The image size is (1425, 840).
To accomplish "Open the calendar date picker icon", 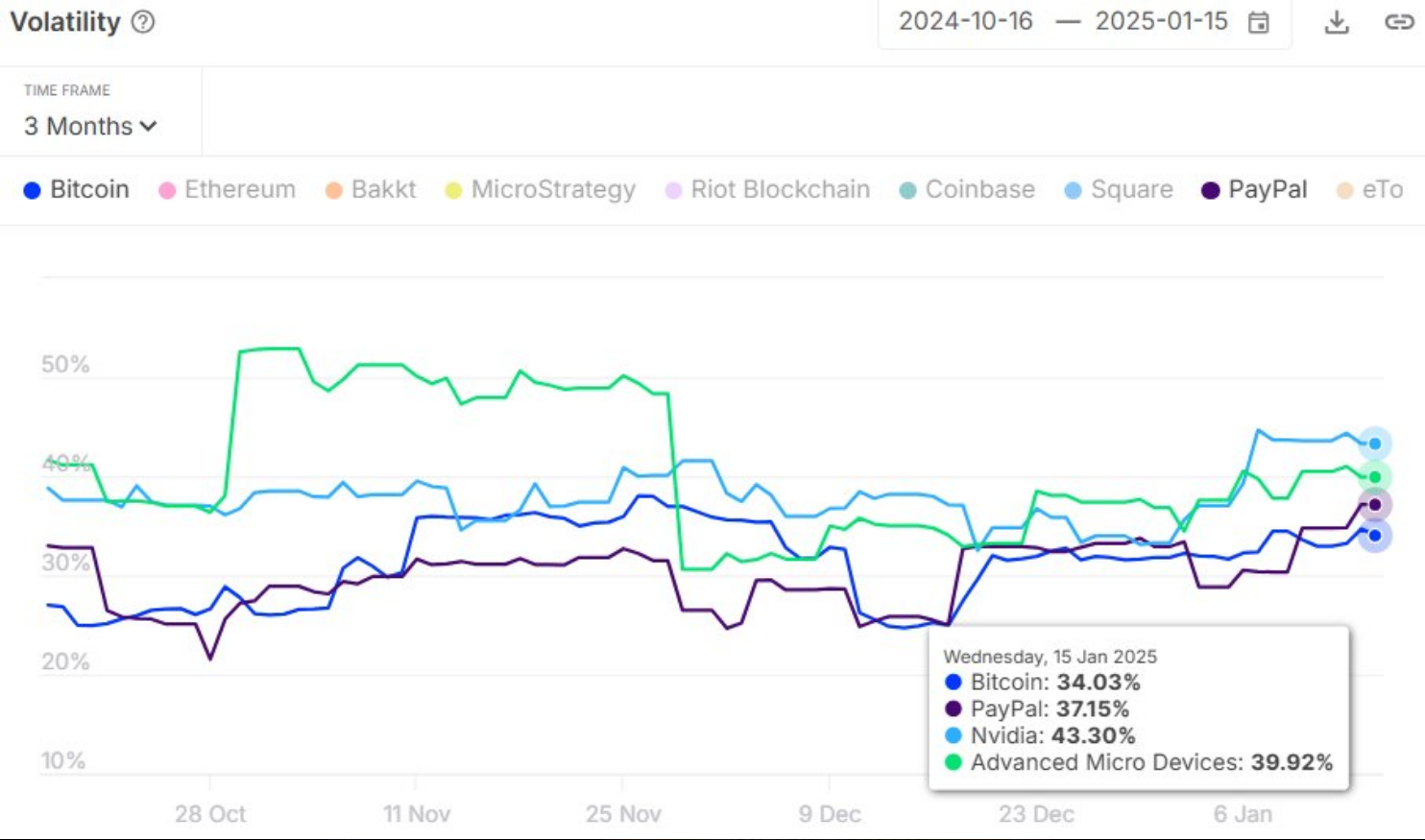I will click(1258, 22).
